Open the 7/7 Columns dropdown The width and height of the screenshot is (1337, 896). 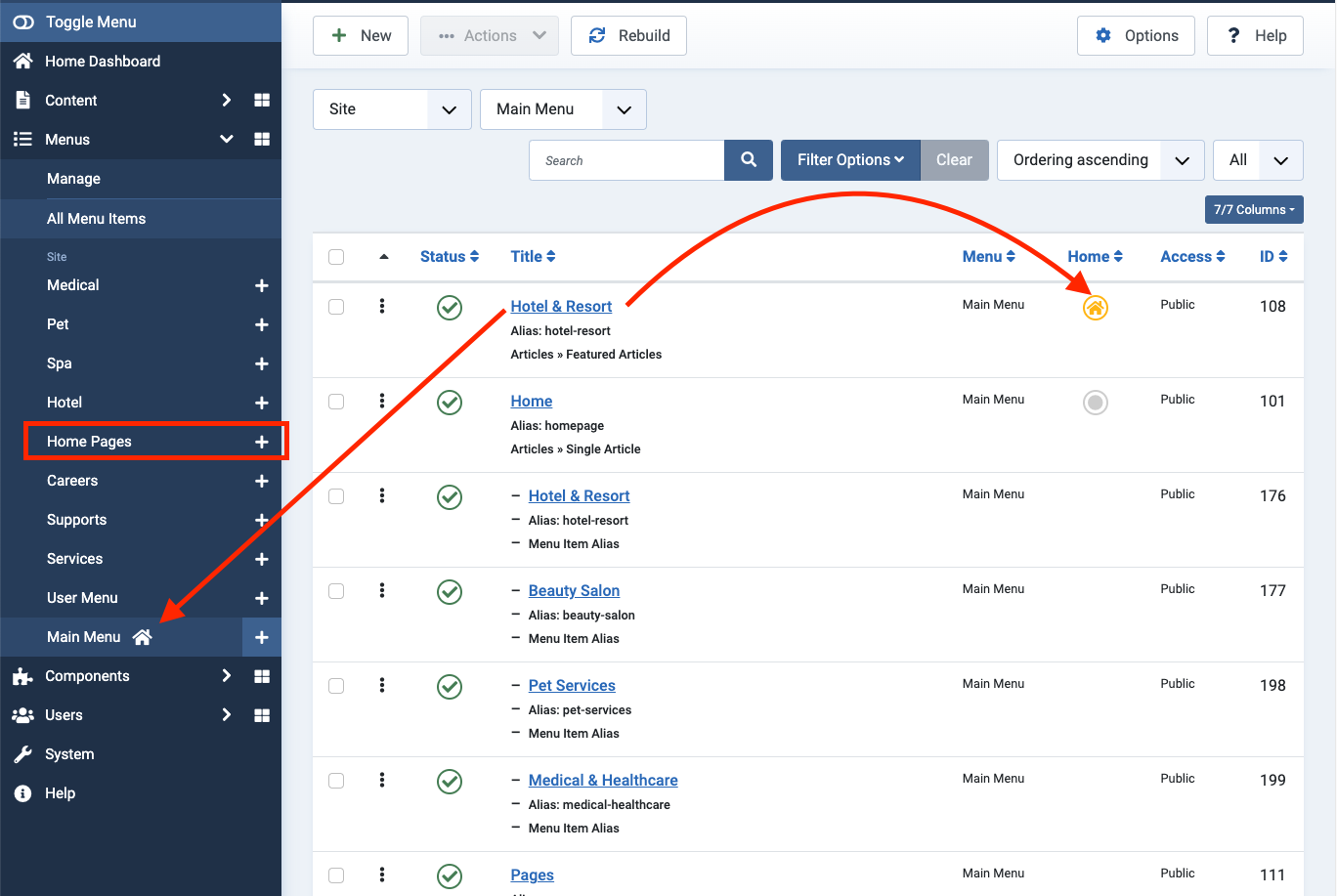tap(1253, 210)
